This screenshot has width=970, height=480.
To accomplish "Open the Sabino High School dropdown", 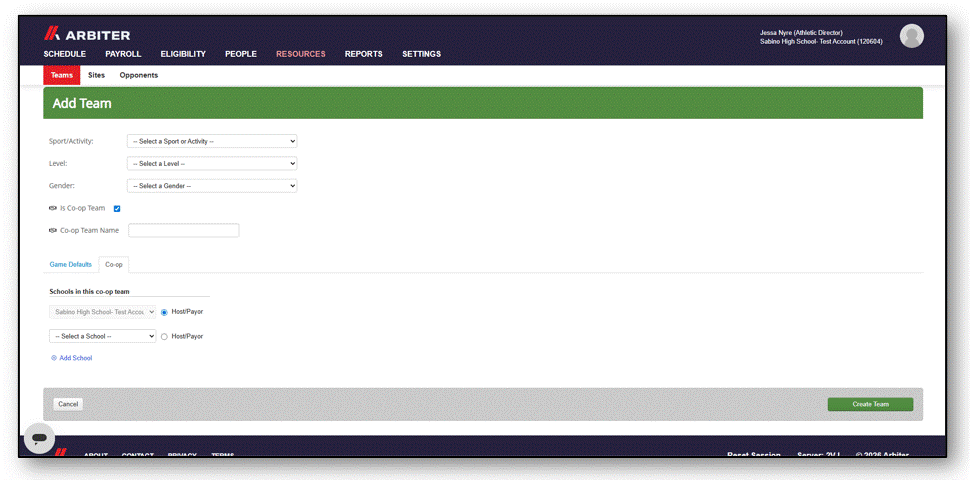I will click(x=103, y=312).
